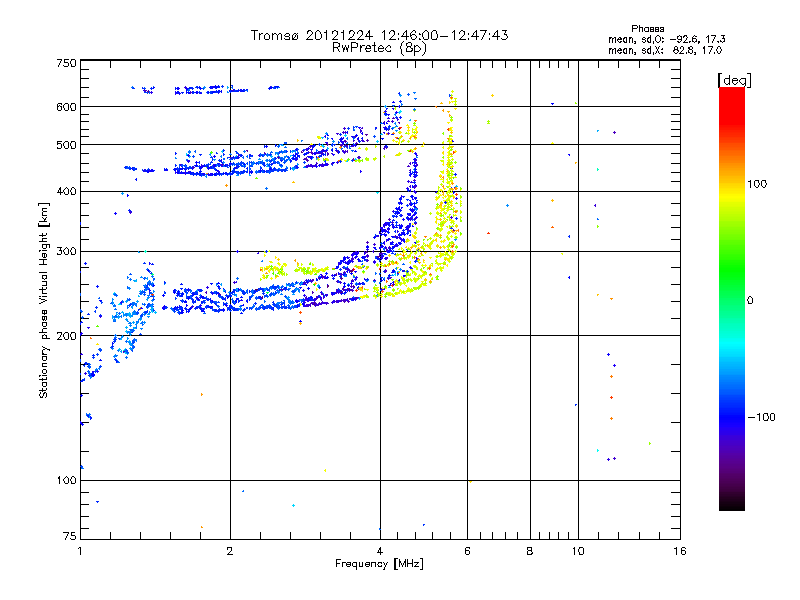The image size is (800, 600).
Task: Click the 'RwPretec (8p)' subtitle
Action: pos(379,48)
